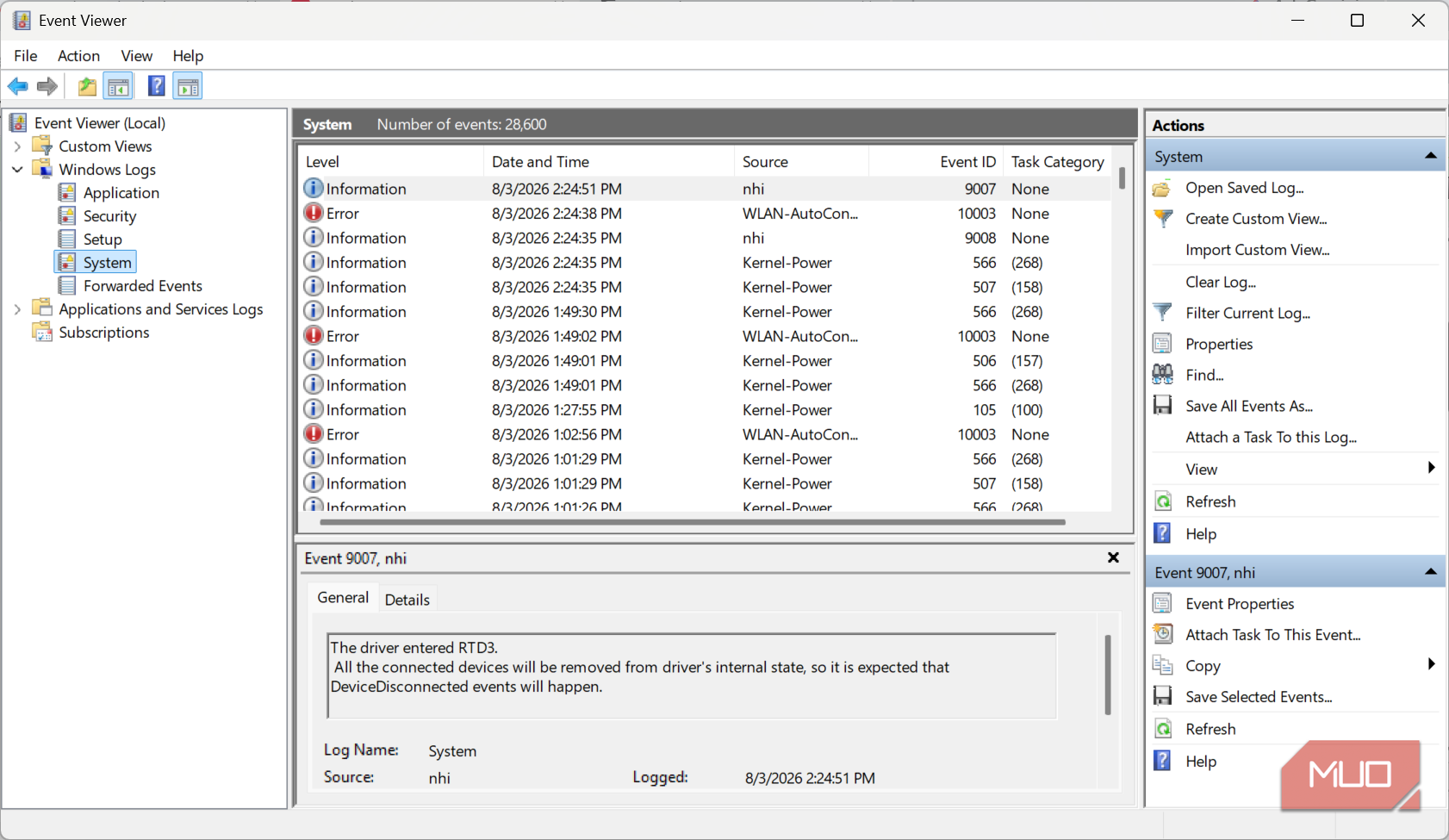Collapse the System actions section
The width and height of the screenshot is (1449, 840).
[x=1430, y=156]
